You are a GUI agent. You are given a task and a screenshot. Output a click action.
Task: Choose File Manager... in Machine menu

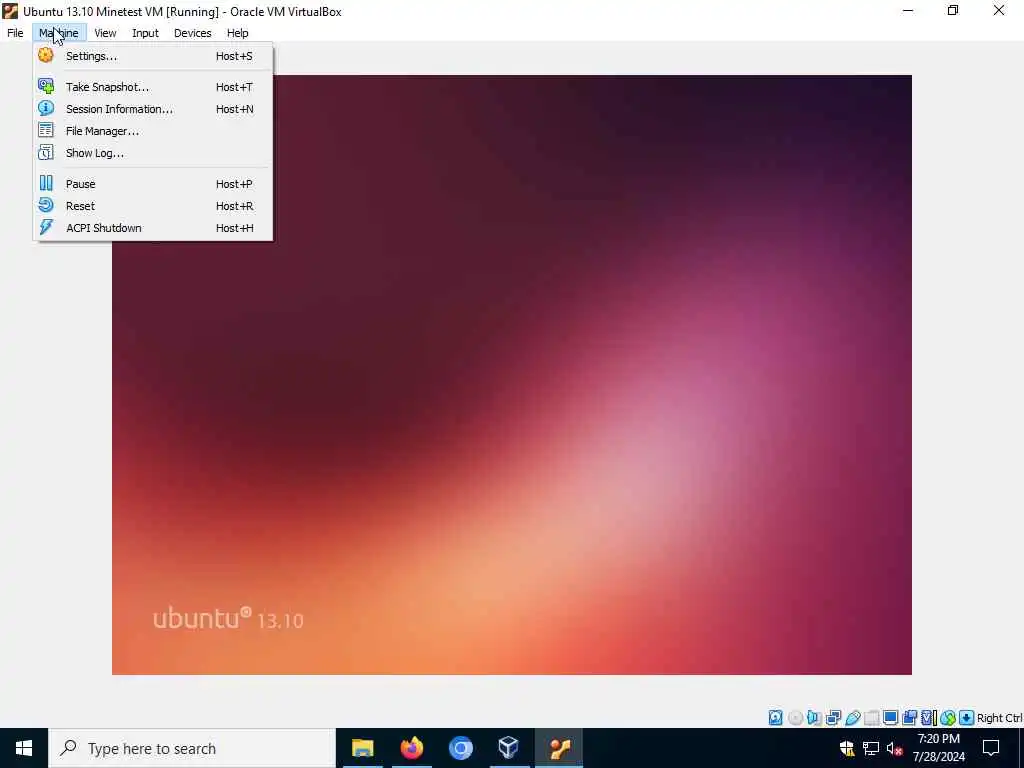point(153,131)
